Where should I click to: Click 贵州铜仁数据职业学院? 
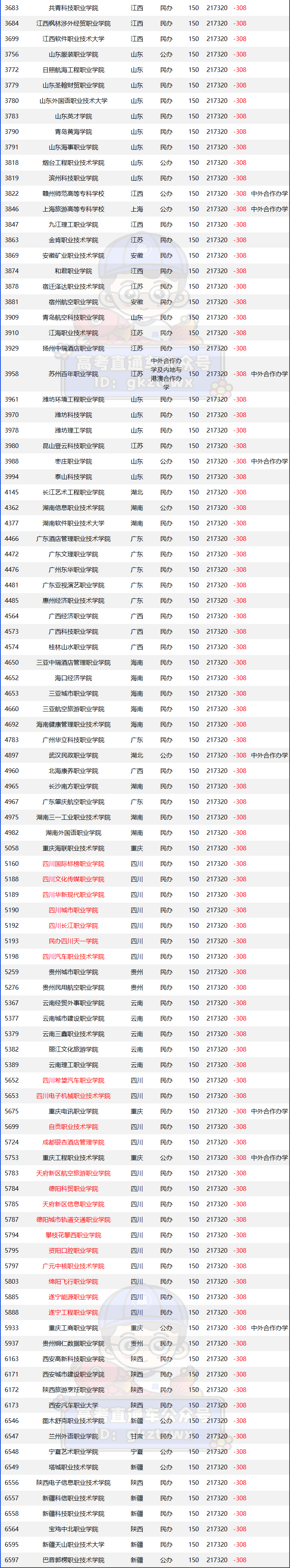click(x=73, y=1343)
